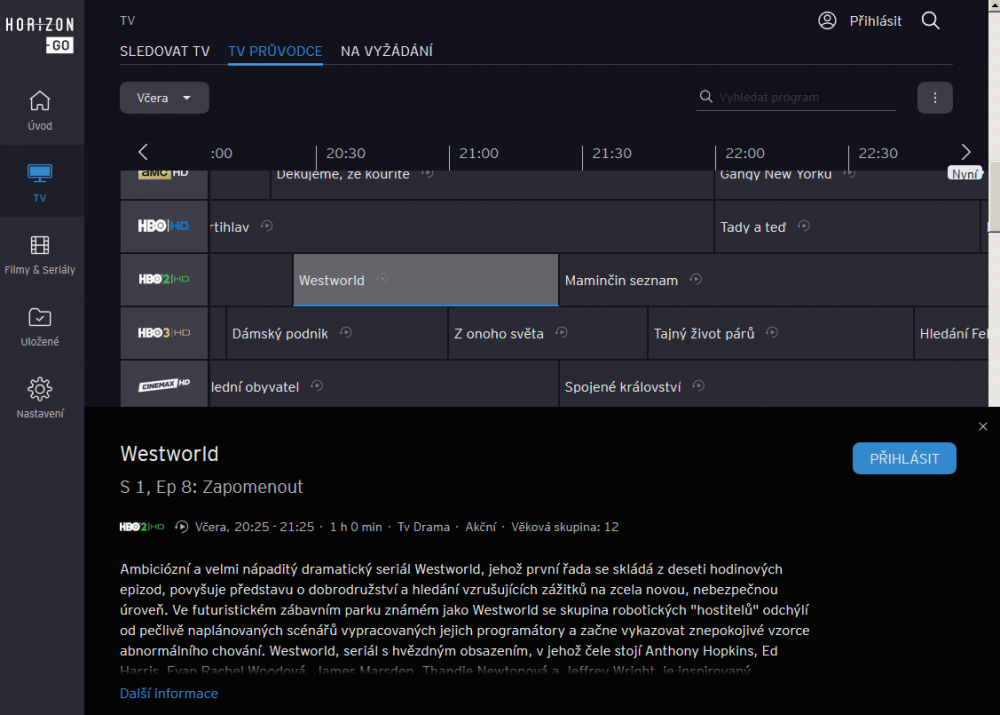
Task: Click the Vyhledat program search field
Action: click(x=805, y=97)
